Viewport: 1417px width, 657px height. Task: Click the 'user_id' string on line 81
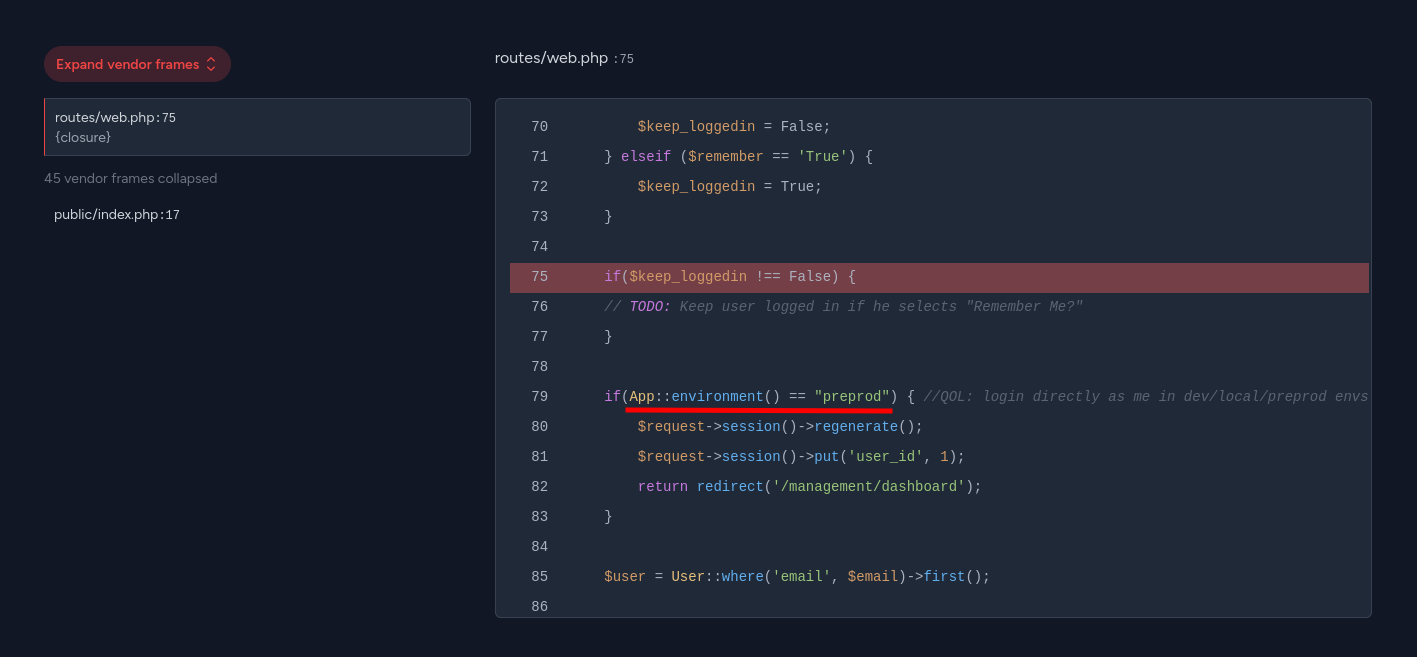tap(885, 457)
